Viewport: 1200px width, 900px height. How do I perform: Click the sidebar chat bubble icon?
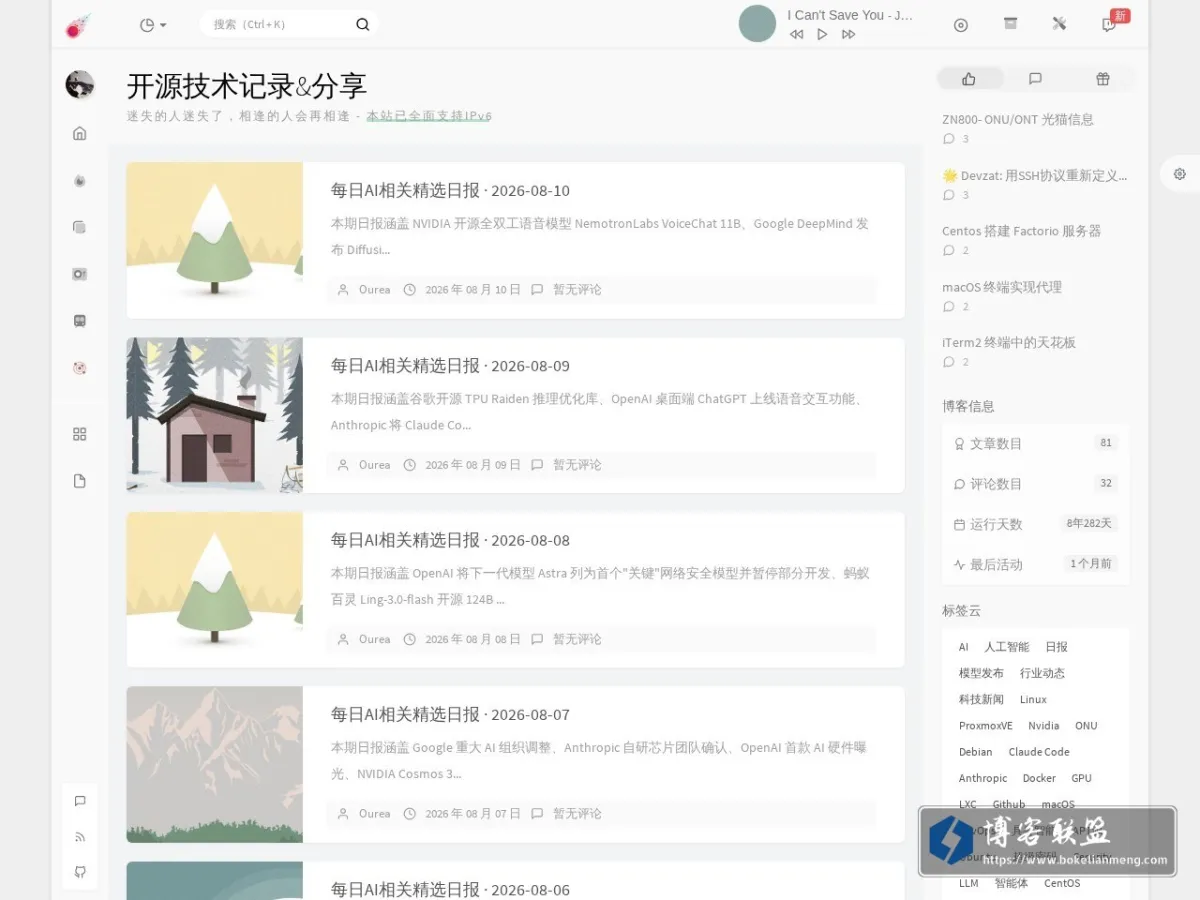[80, 801]
